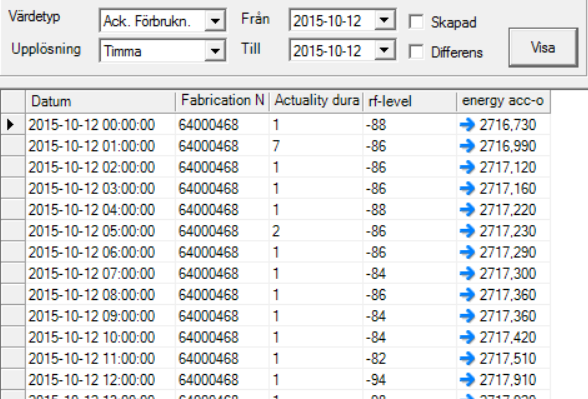This screenshot has width=588, height=399.
Task: Click the blue arrow icon beside 2717,910
Action: [467, 380]
